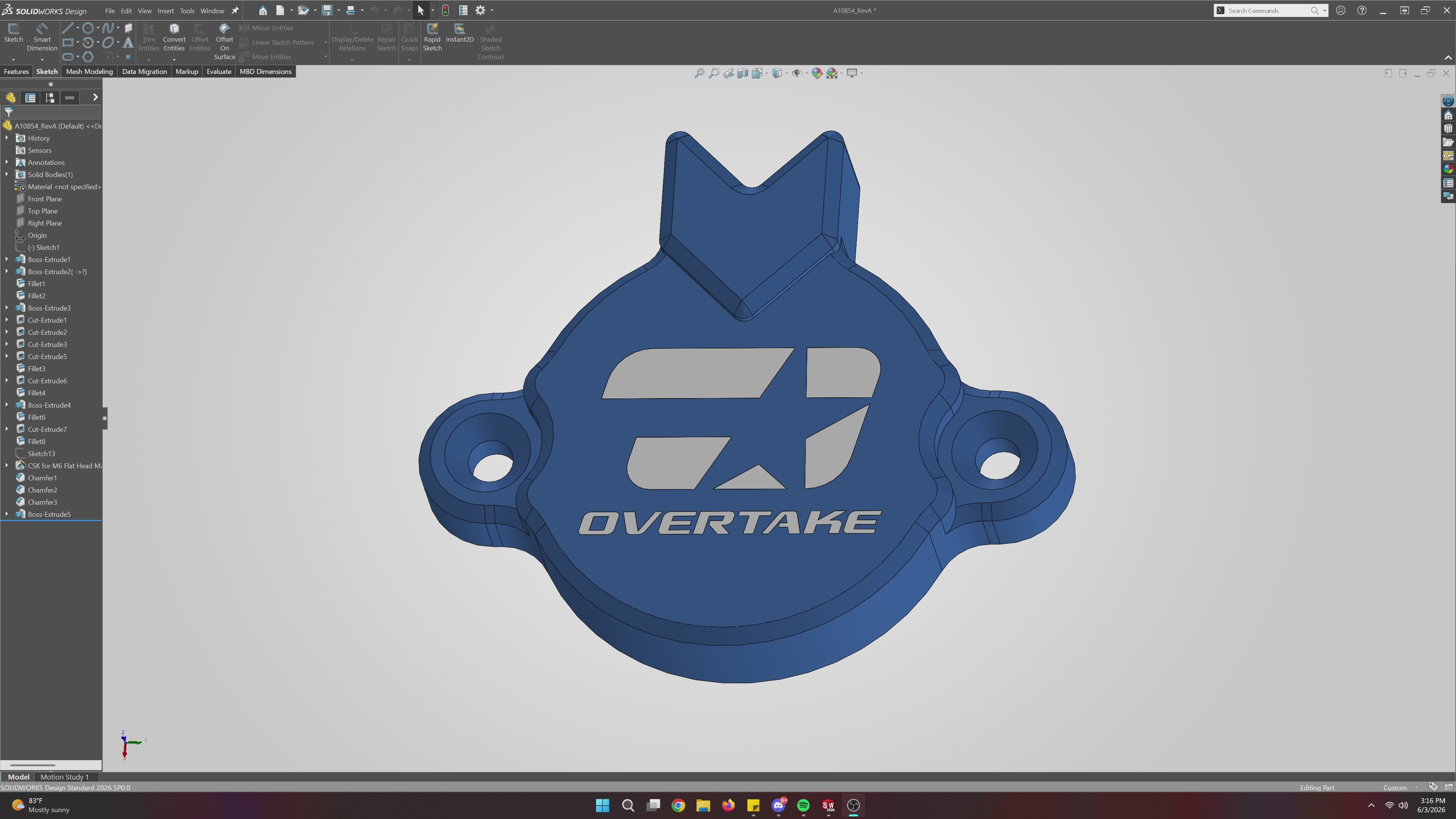Open the Hide/Show Items dropdown arrow
The image size is (1456, 819).
point(806,73)
